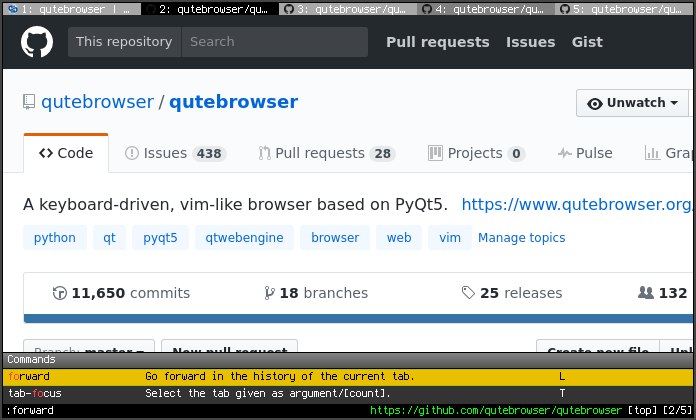Image resolution: width=696 pixels, height=420 pixels.
Task: Click inside the GitHub Search field
Action: tap(275, 42)
